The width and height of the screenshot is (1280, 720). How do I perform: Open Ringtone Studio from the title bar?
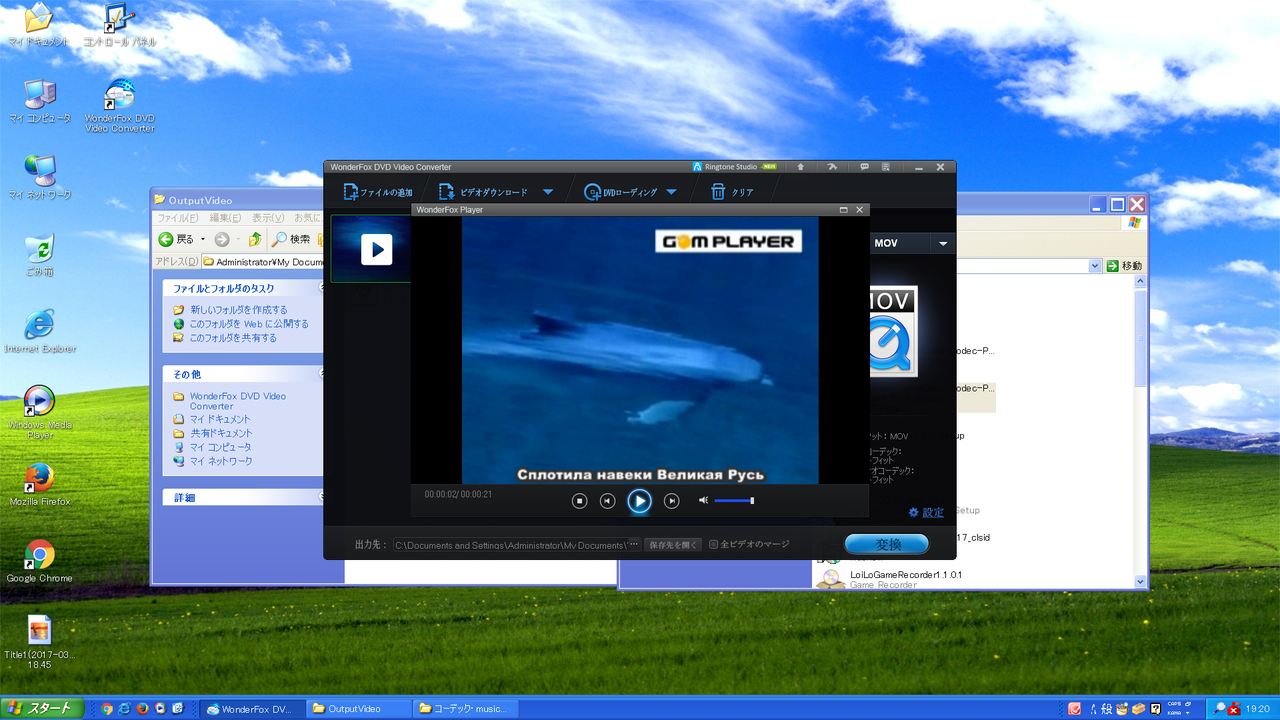pos(735,167)
